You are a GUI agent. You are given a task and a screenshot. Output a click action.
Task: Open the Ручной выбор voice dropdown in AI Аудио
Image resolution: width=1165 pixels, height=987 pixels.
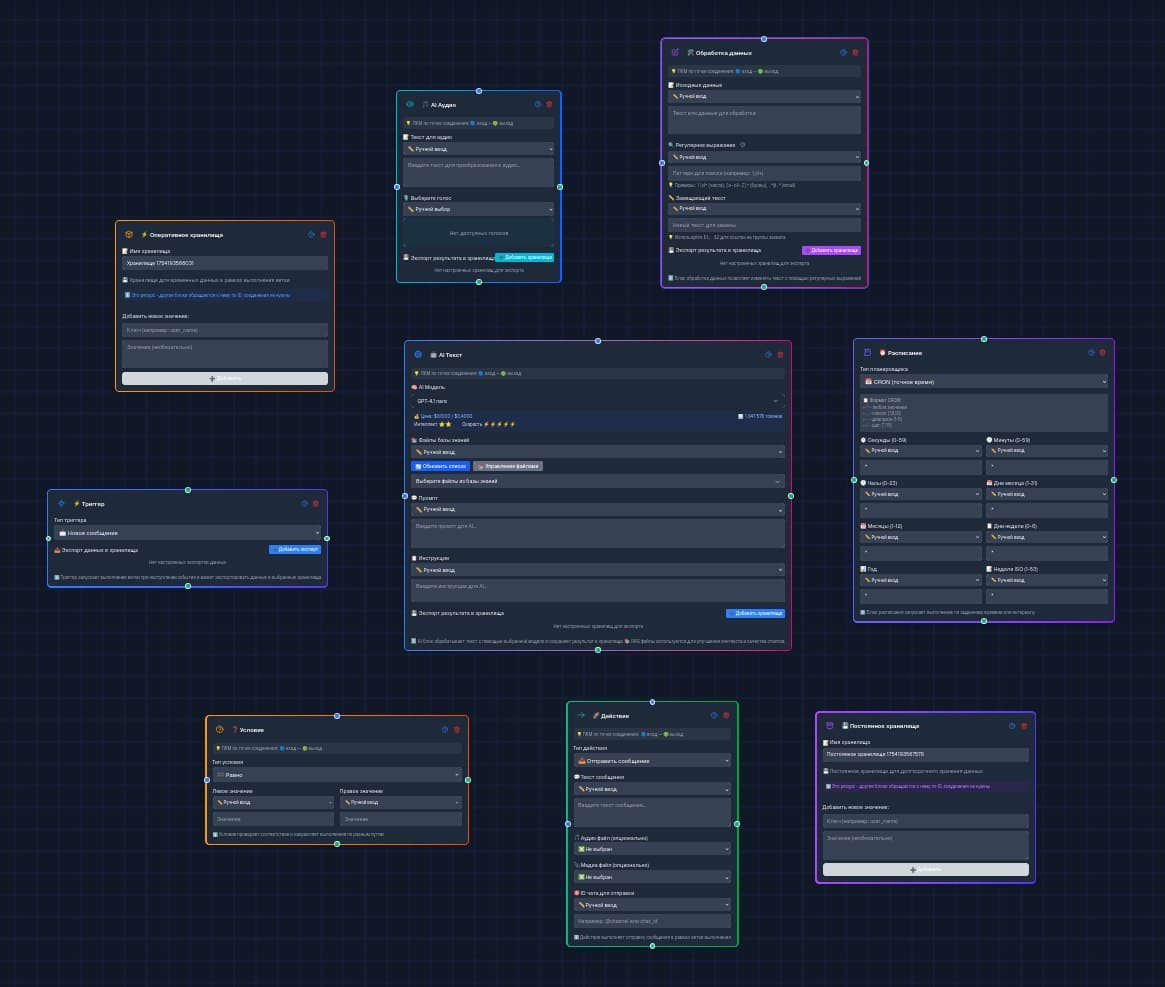(x=479, y=209)
